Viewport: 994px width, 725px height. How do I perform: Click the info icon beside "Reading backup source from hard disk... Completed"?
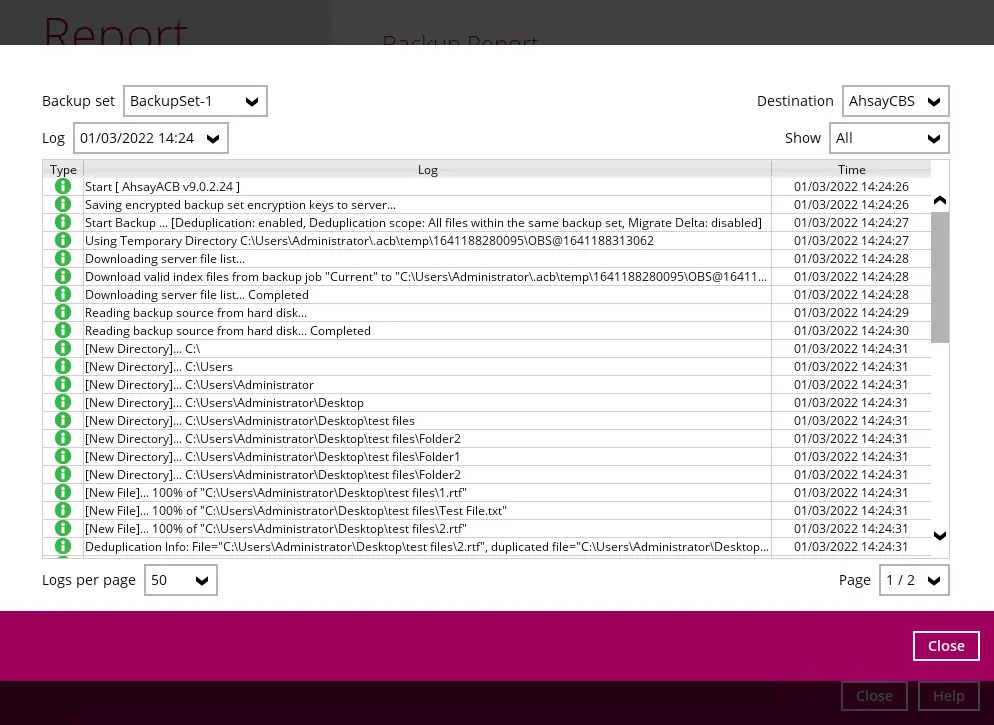[63, 330]
